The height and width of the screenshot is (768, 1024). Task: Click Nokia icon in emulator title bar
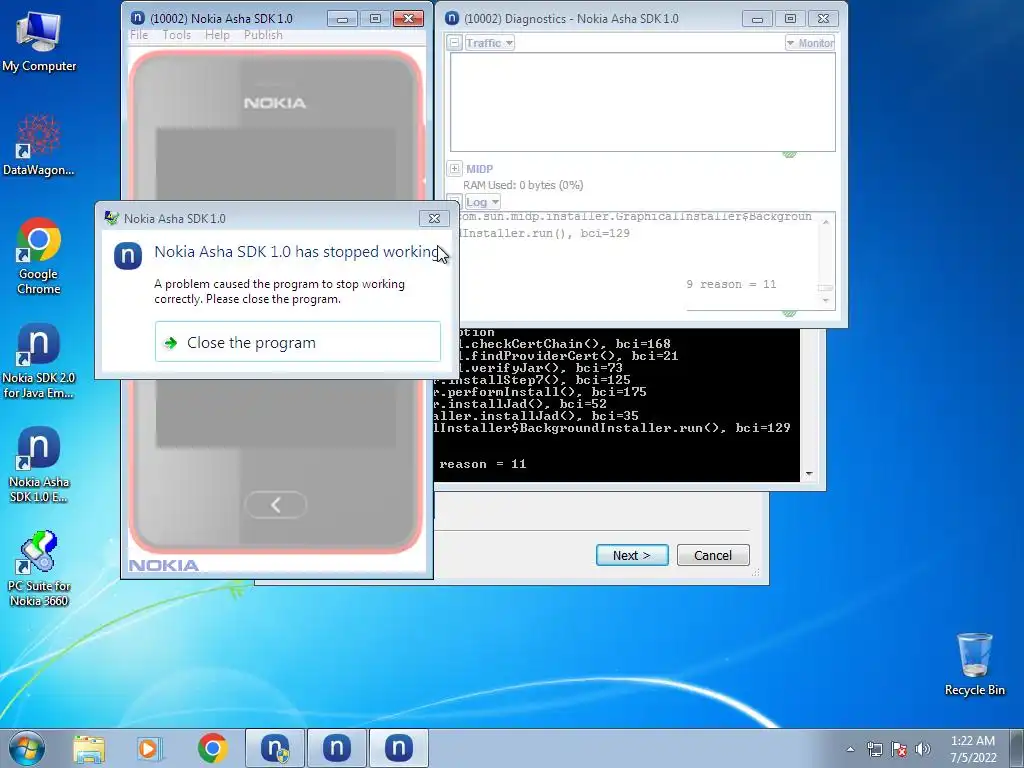point(138,18)
